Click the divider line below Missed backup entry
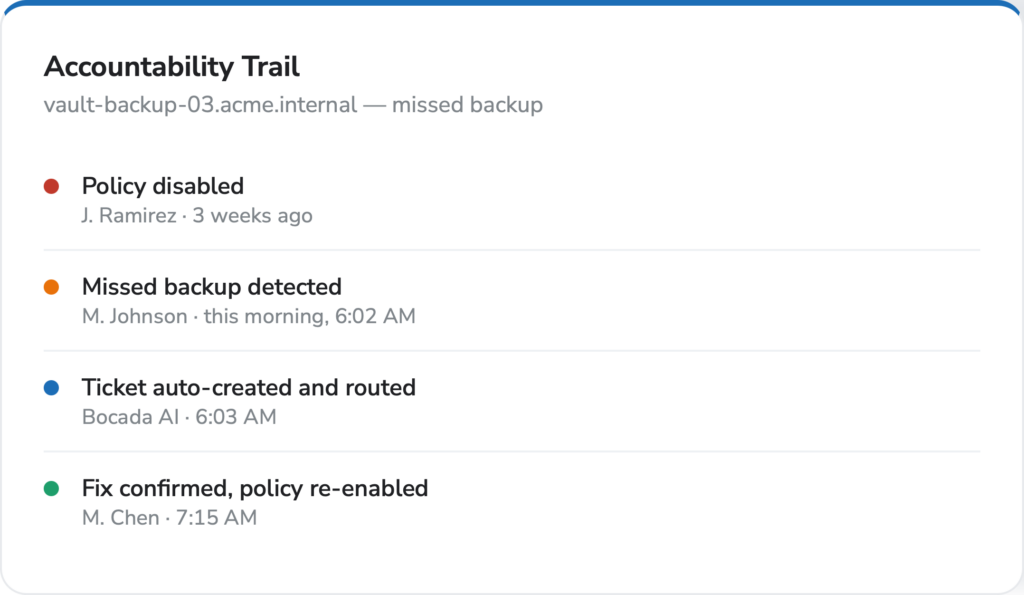Image resolution: width=1024 pixels, height=595 pixels. 512,351
